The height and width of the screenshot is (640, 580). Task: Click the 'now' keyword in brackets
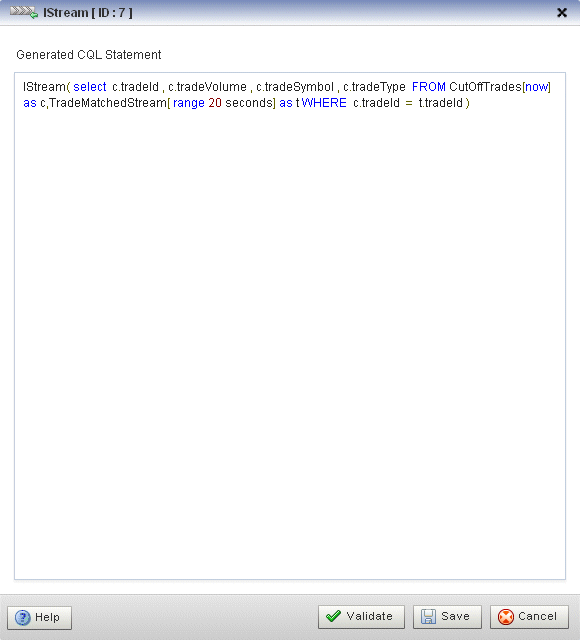(x=537, y=87)
